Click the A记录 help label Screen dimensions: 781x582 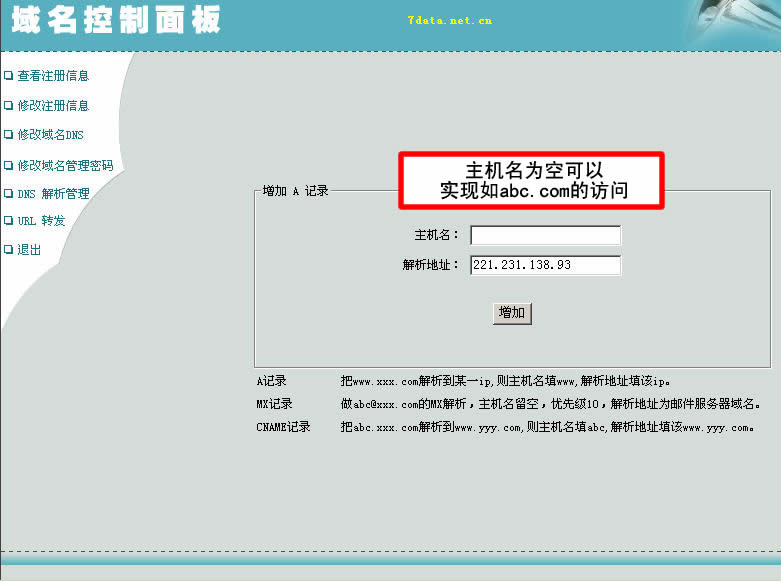click(x=271, y=381)
